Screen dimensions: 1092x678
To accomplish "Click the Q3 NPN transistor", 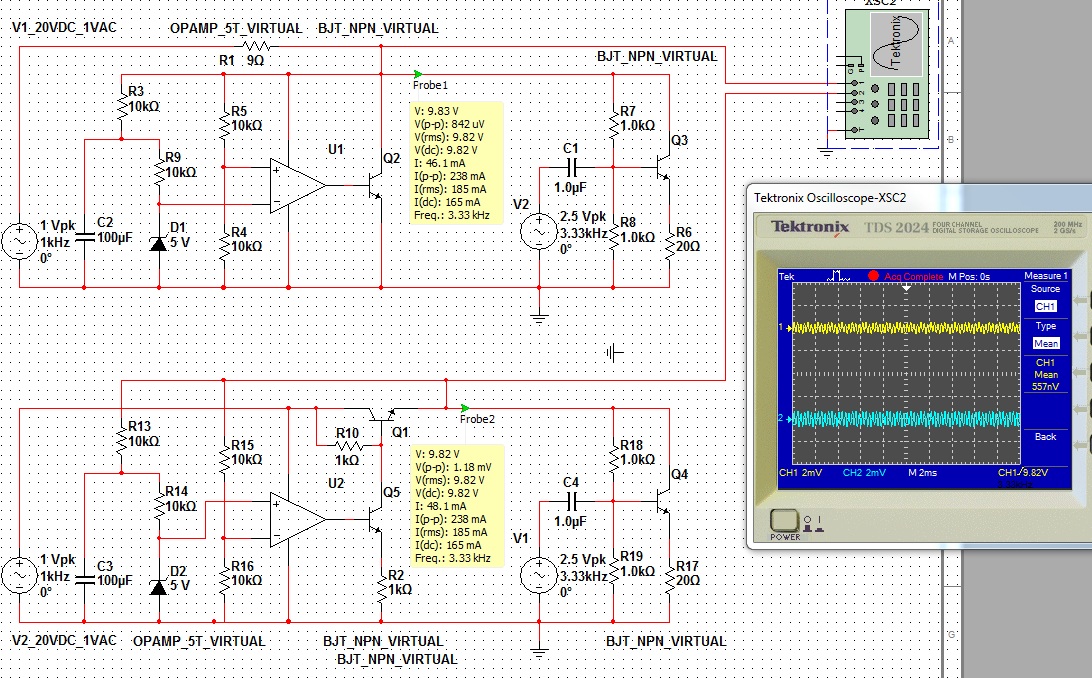I will 664,167.
